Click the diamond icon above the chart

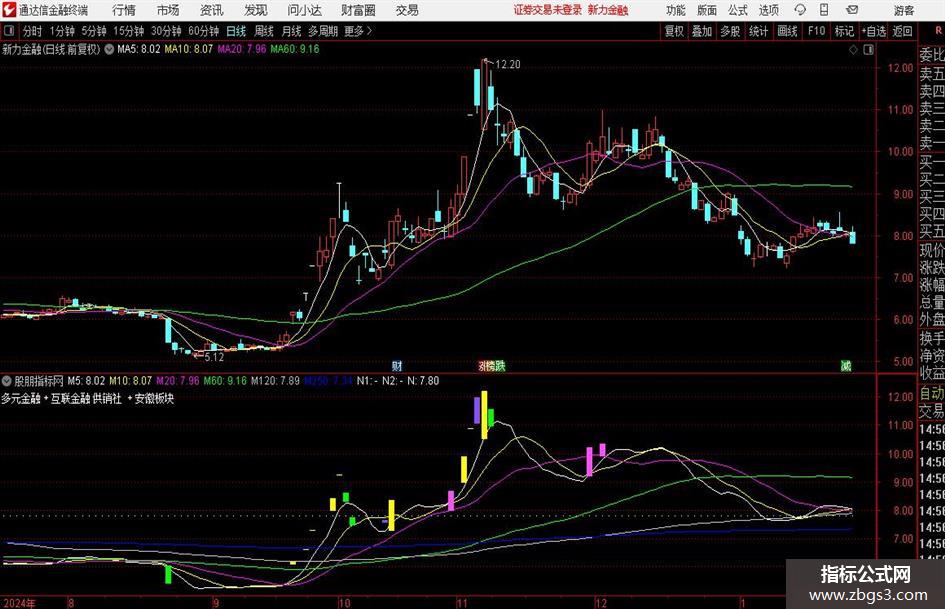click(853, 50)
